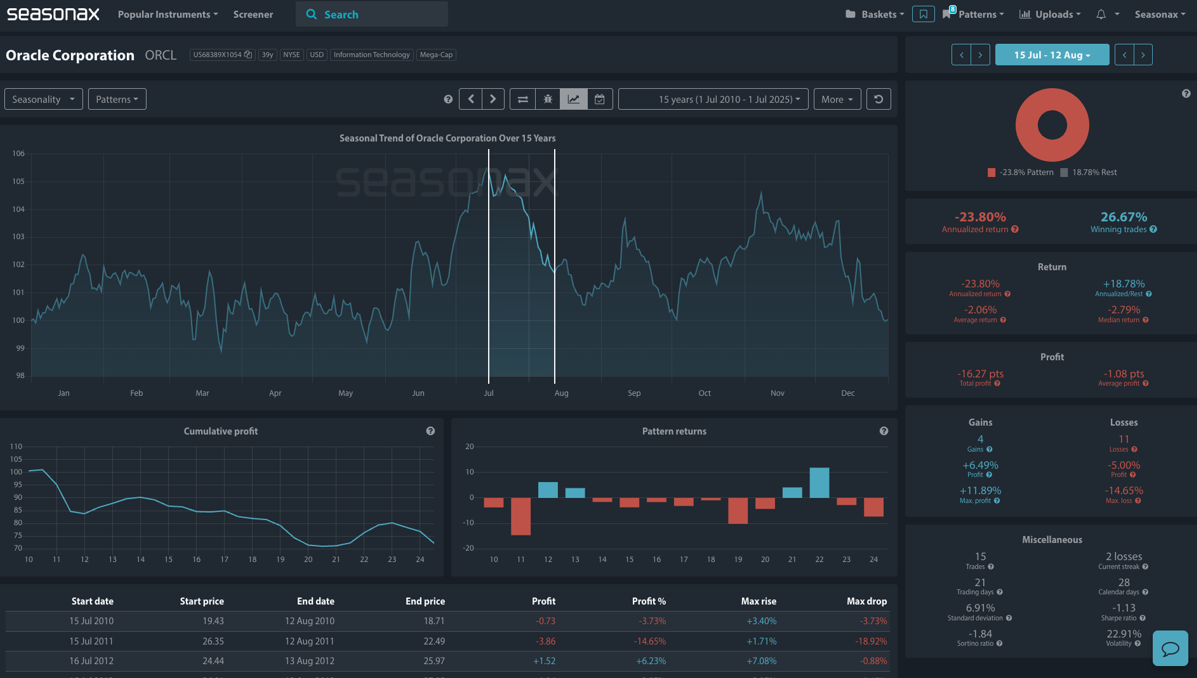Click into the Search field
Image resolution: width=1197 pixels, height=678 pixels.
372,15
